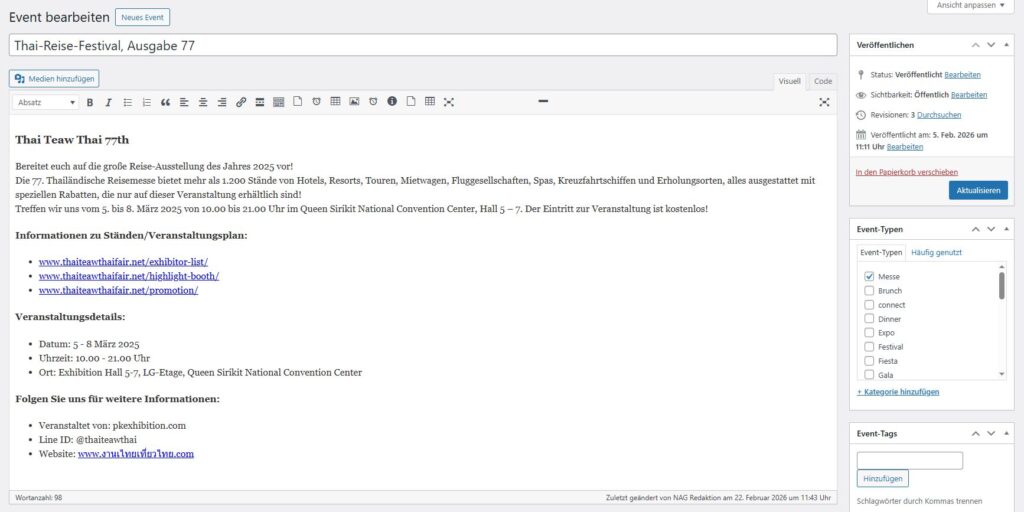This screenshot has height=512, width=1024.
Task: Insert a bulleted list
Action: (x=128, y=102)
